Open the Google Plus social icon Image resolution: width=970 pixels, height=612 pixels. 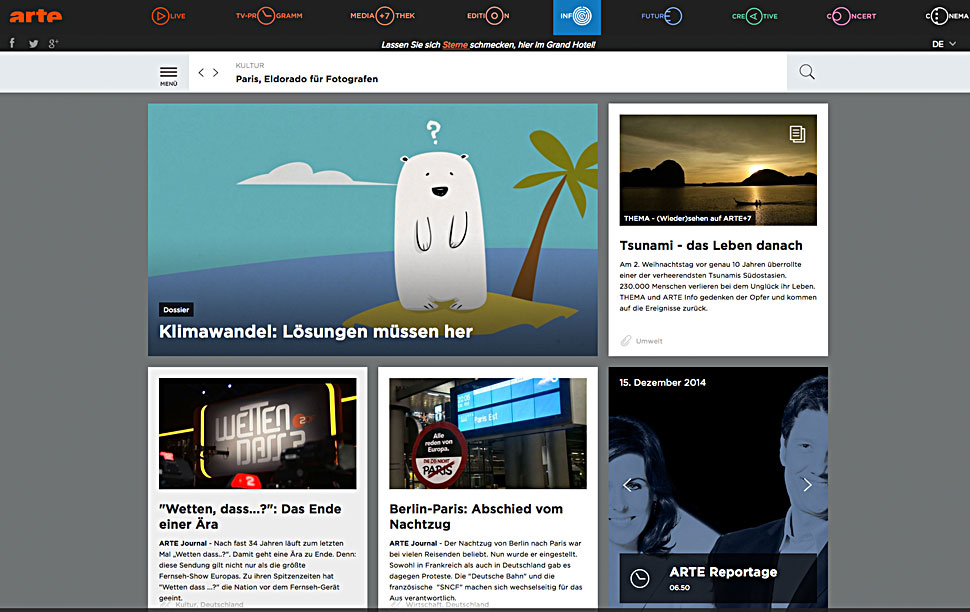[x=53, y=43]
